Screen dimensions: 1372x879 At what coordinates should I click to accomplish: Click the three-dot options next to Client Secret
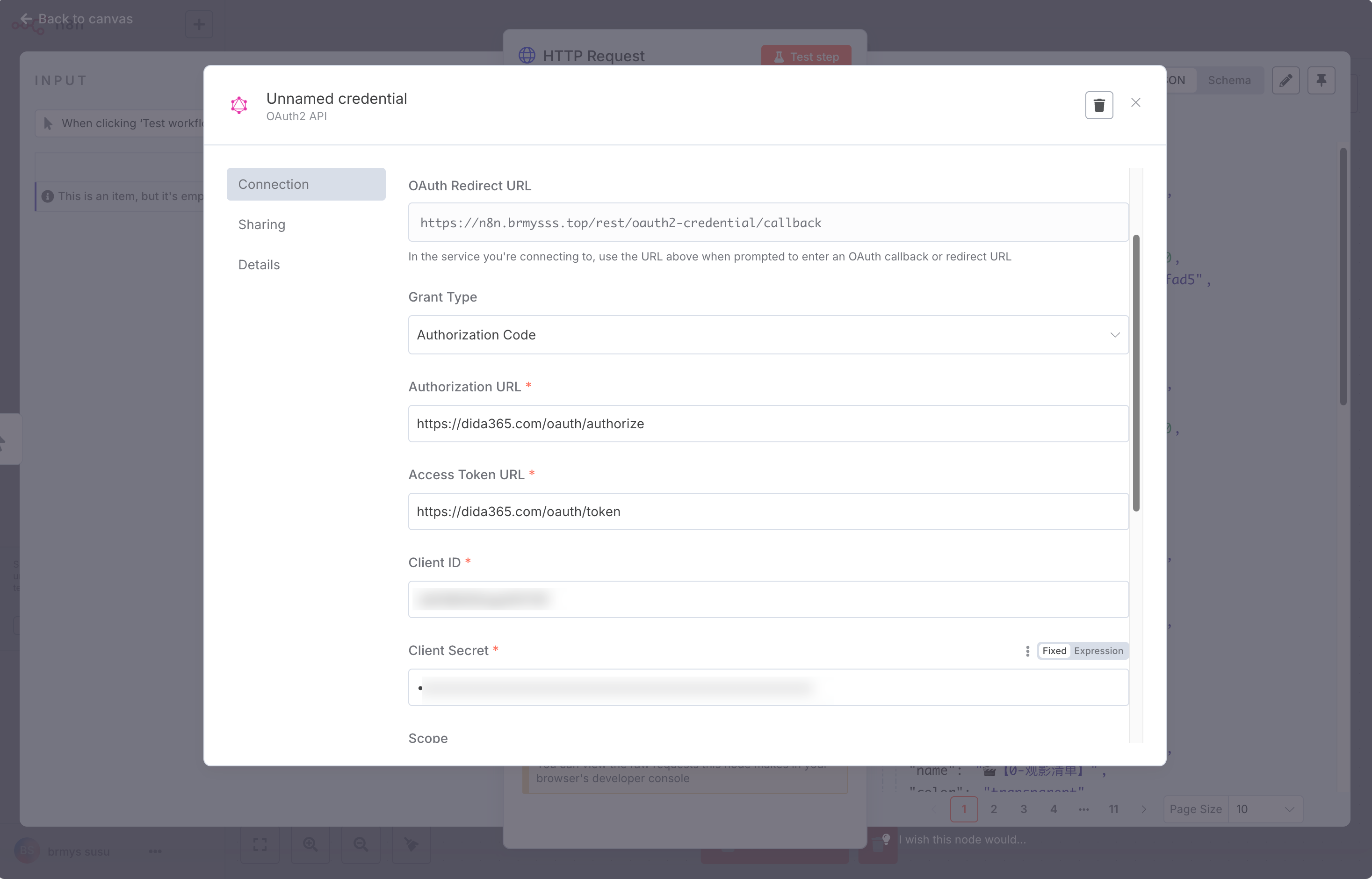coord(1027,651)
